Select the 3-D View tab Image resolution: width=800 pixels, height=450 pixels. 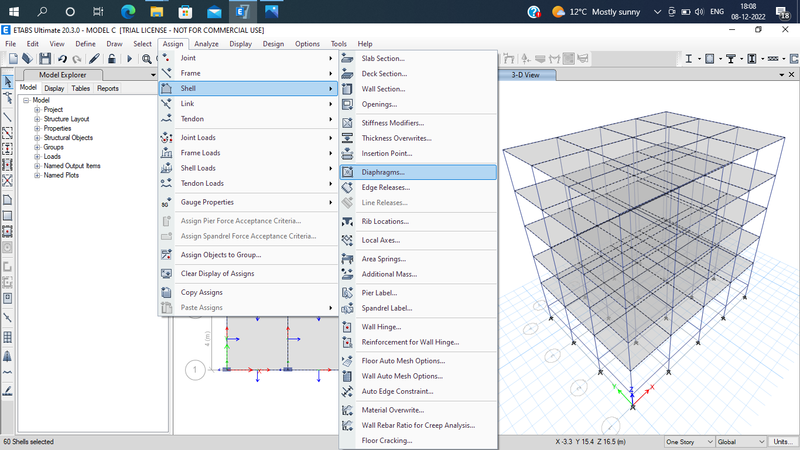[x=526, y=75]
